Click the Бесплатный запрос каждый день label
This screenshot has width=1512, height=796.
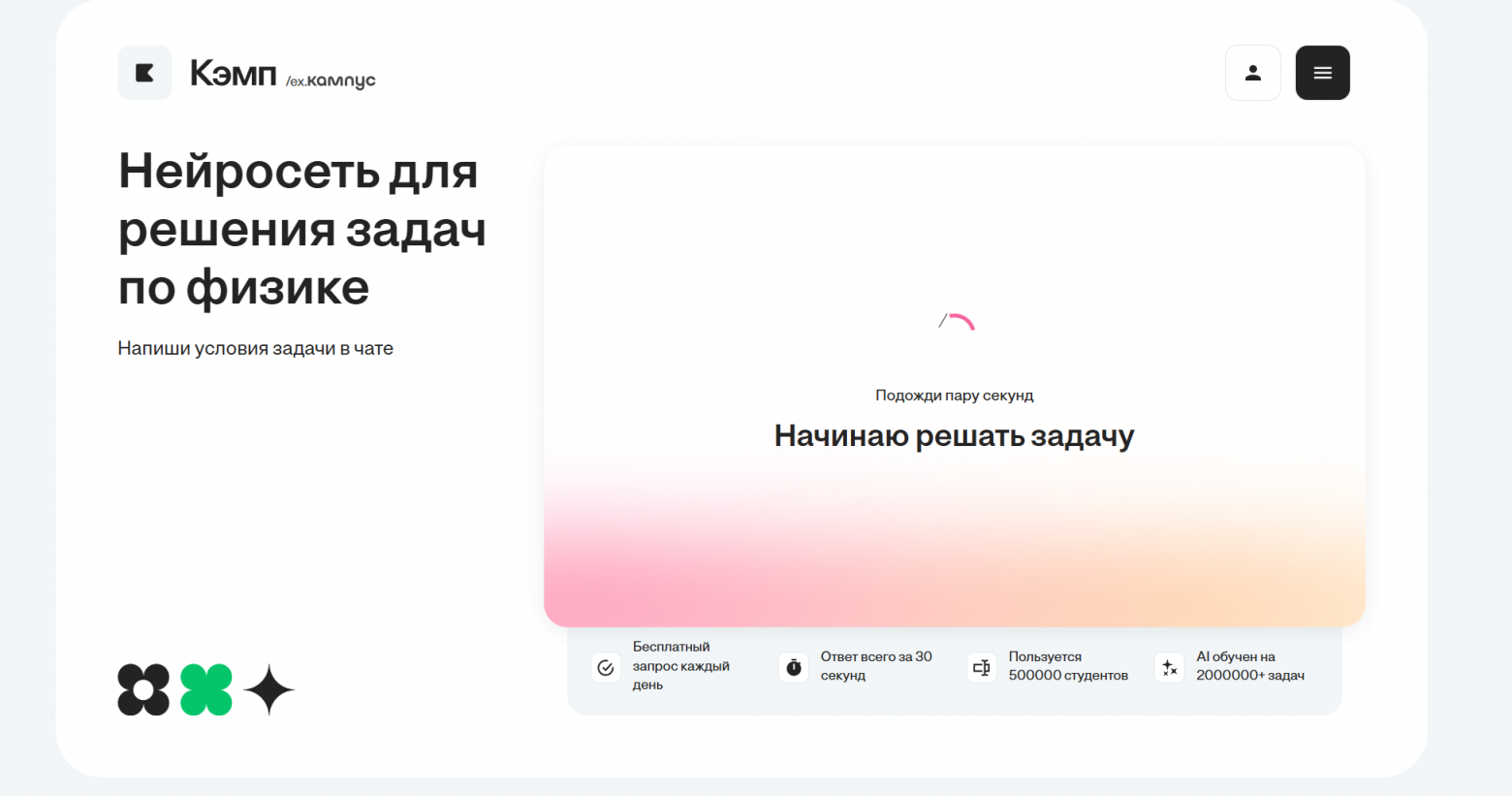(680, 667)
